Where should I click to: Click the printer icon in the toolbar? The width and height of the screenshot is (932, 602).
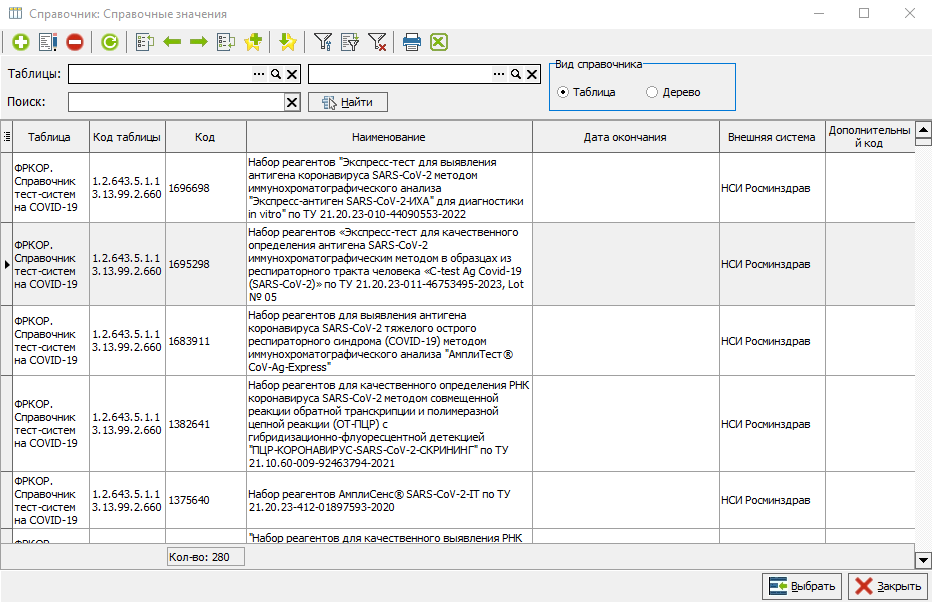click(412, 42)
